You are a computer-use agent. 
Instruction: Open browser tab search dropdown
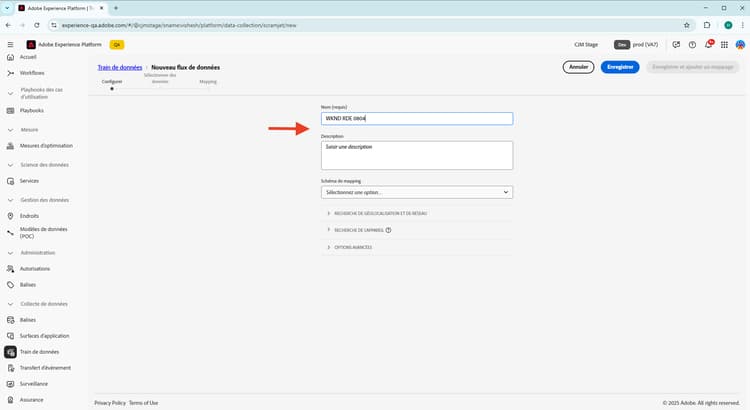(7, 8)
